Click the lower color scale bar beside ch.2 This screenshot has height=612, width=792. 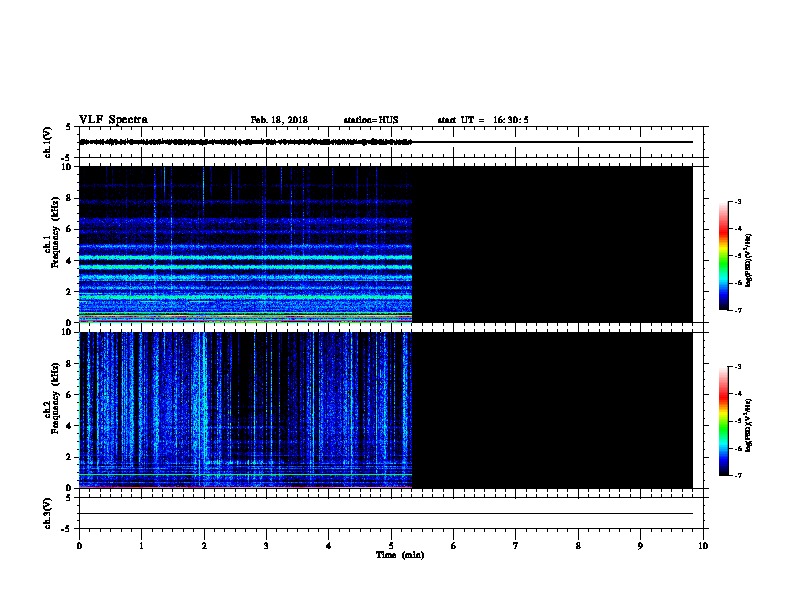723,421
